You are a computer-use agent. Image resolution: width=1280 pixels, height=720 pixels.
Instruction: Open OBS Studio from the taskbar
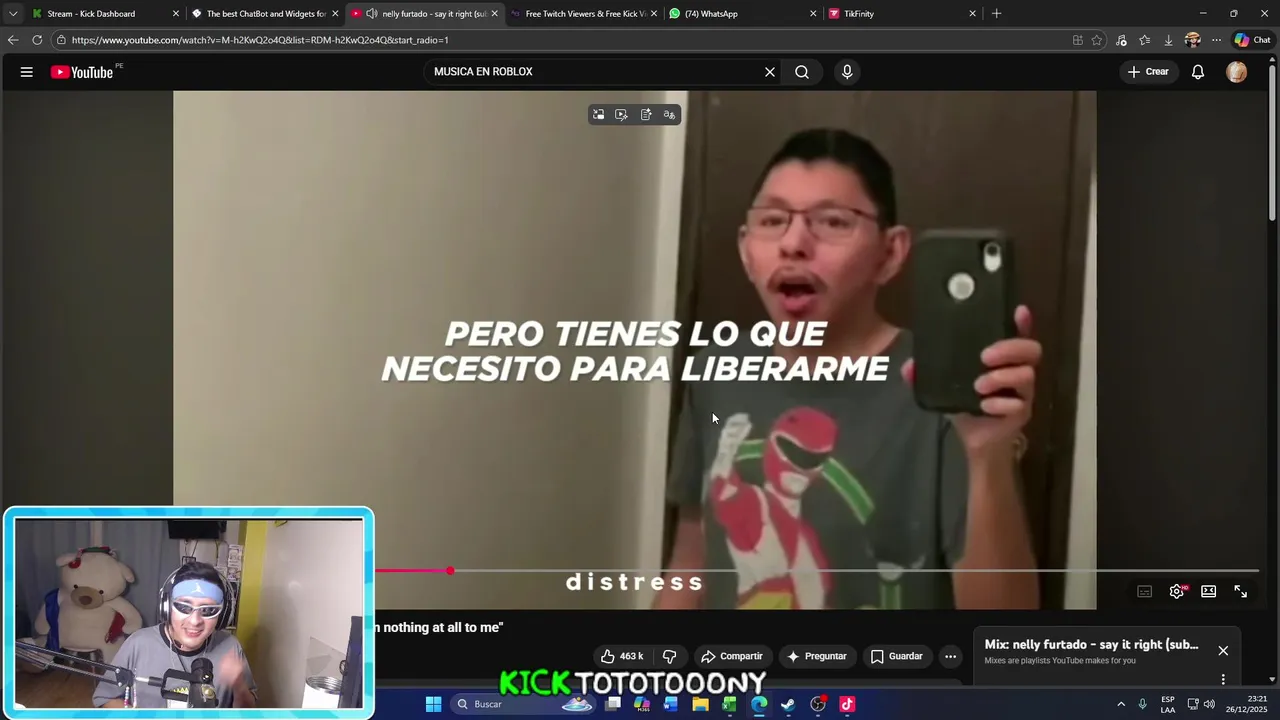coord(818,704)
